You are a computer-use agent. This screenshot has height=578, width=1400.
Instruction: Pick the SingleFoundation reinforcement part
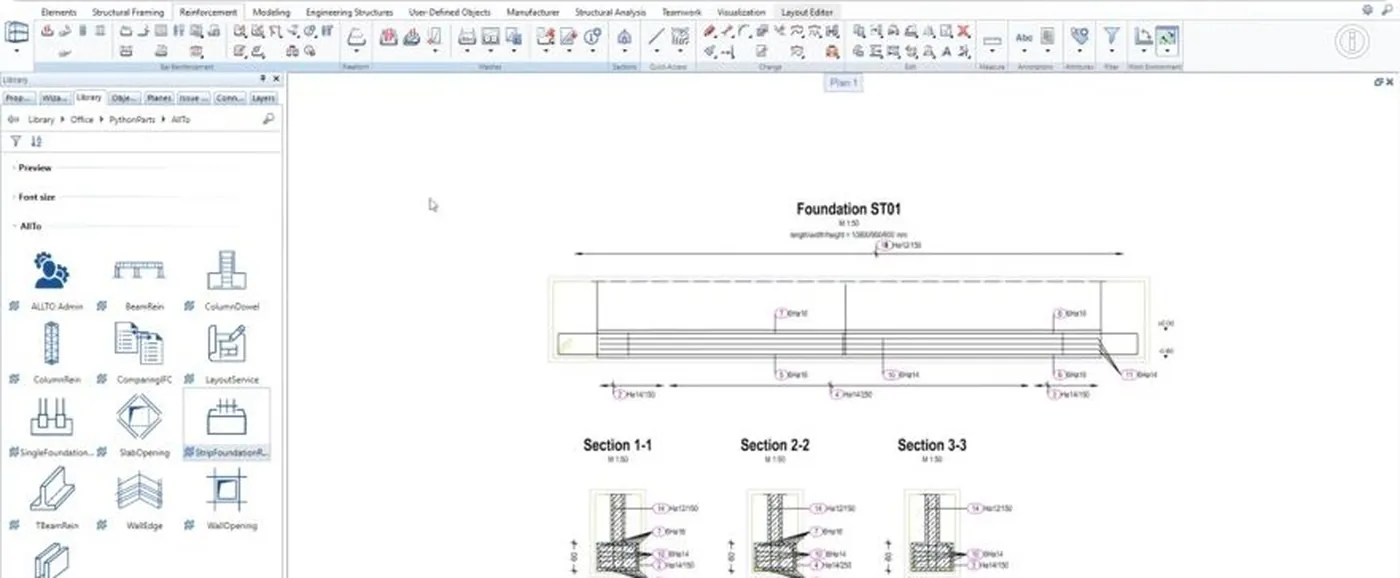[51, 425]
